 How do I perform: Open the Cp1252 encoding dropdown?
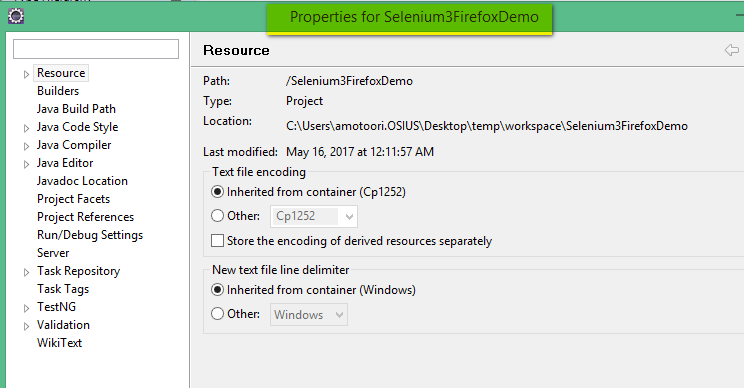coord(314,216)
